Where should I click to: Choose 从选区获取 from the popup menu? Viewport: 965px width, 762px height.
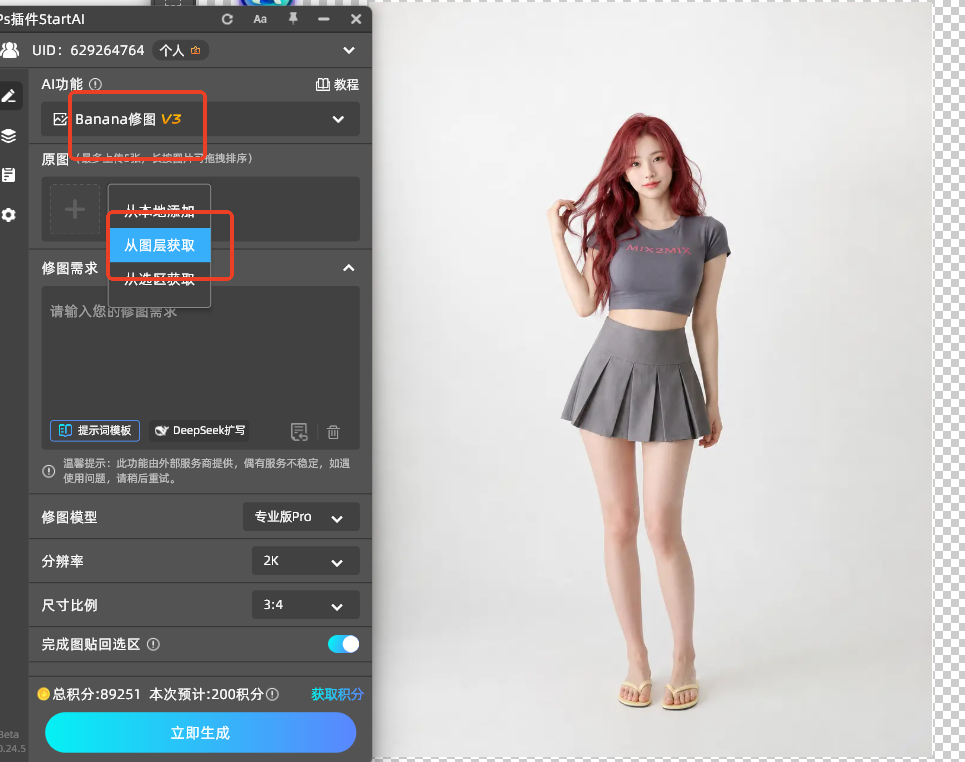(159, 279)
